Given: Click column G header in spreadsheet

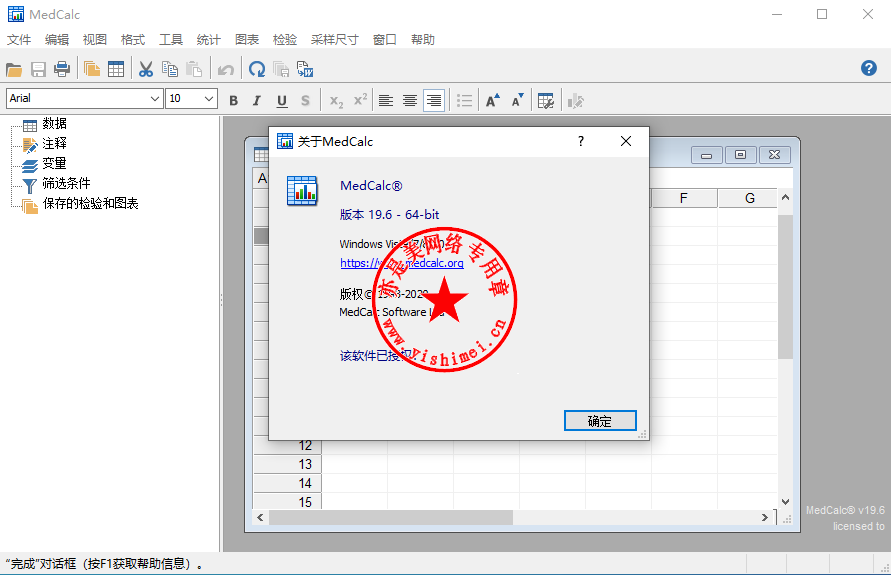Looking at the screenshot, I should click(x=749, y=198).
